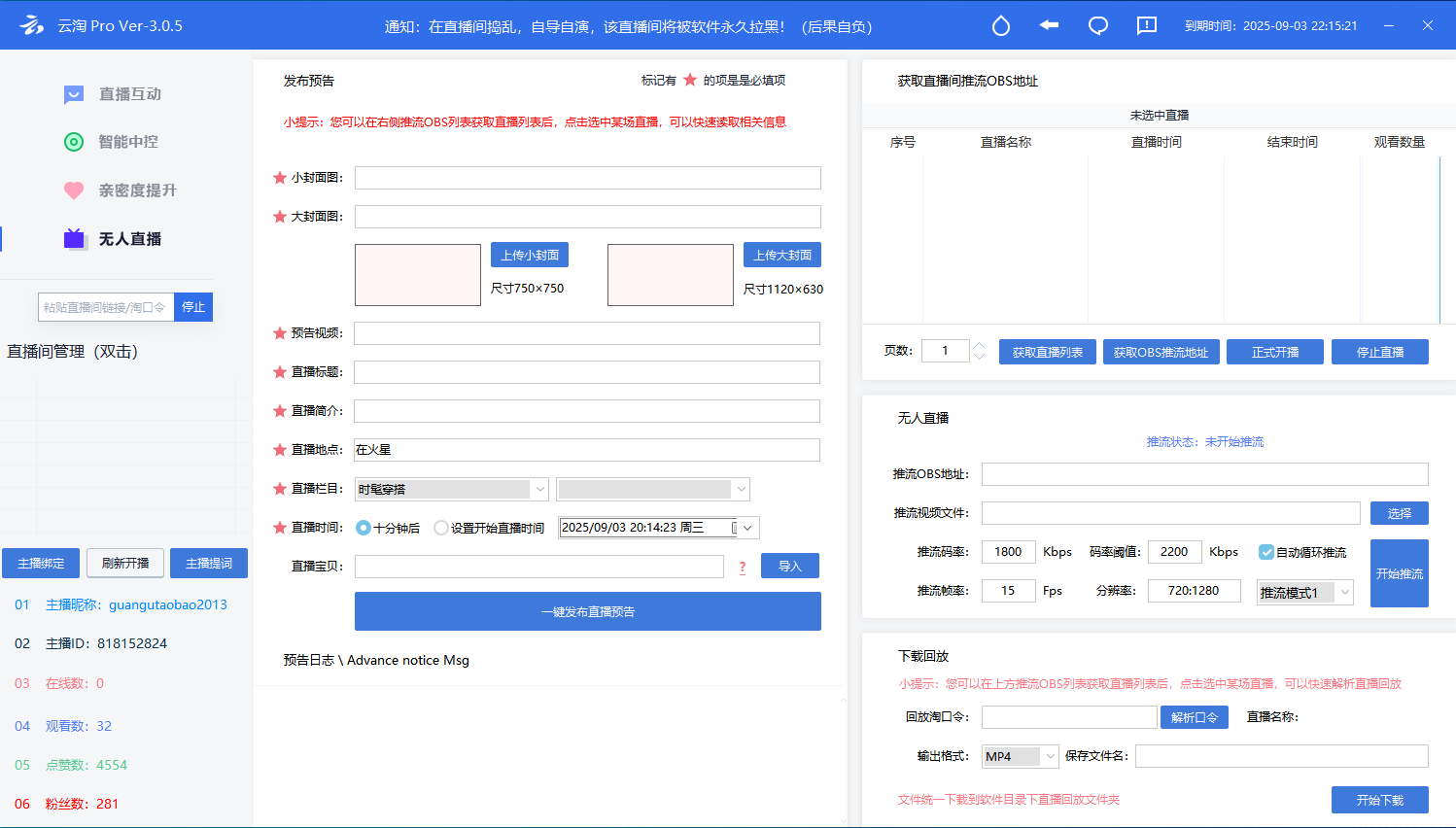Click the heart icon for 亲密度提升
Image resolution: width=1456 pixels, height=828 pixels.
coord(74,190)
